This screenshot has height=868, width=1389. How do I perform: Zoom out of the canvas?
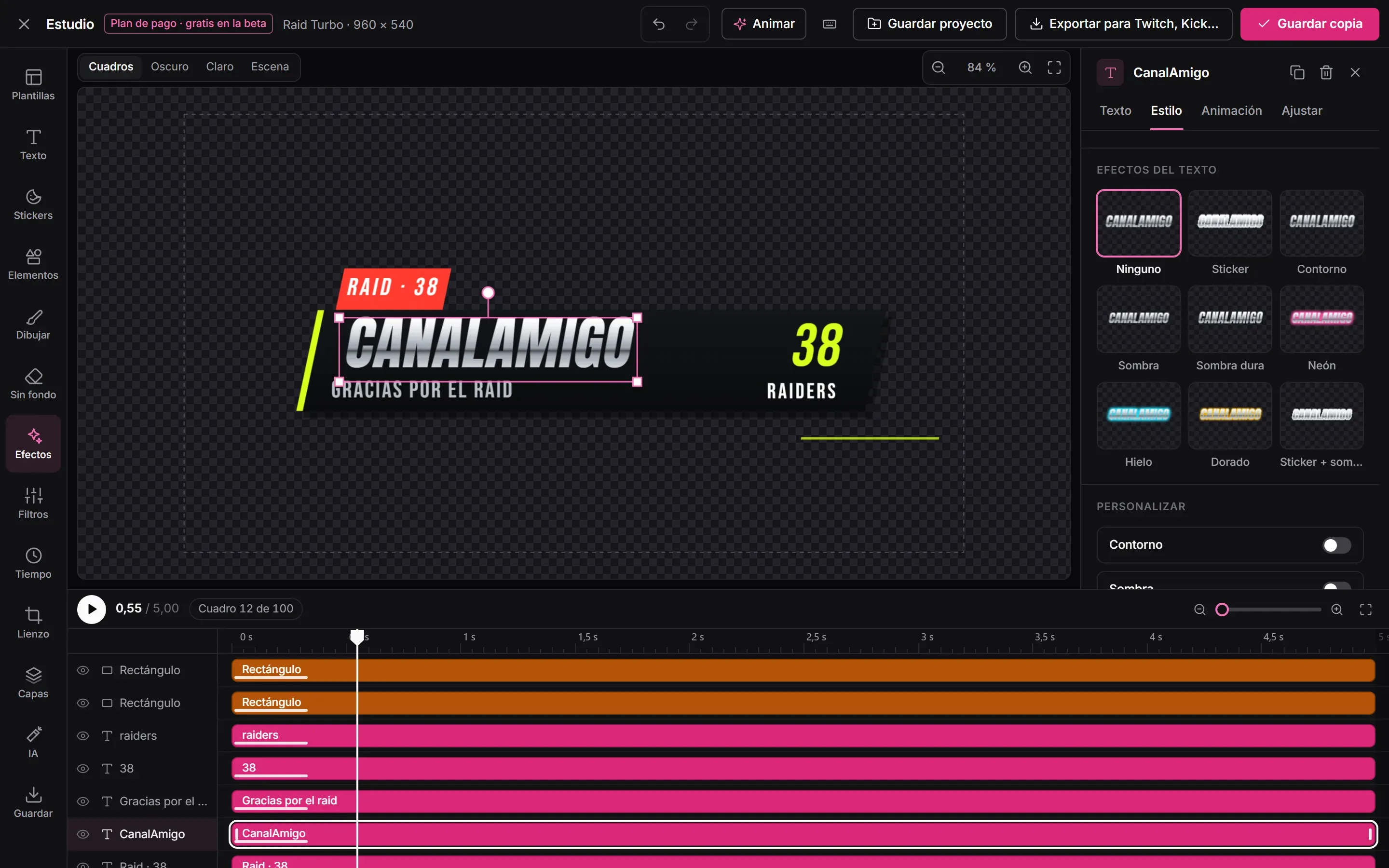click(x=939, y=68)
